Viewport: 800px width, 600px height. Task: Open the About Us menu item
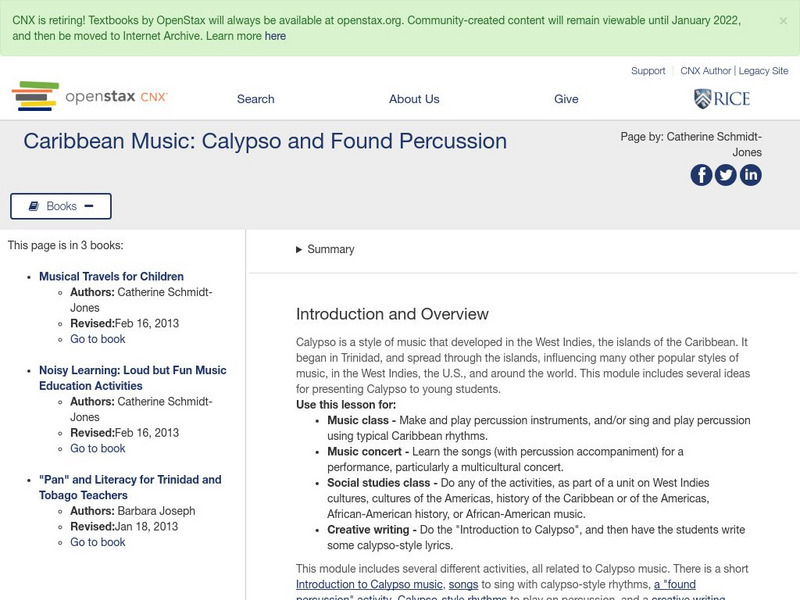point(414,99)
